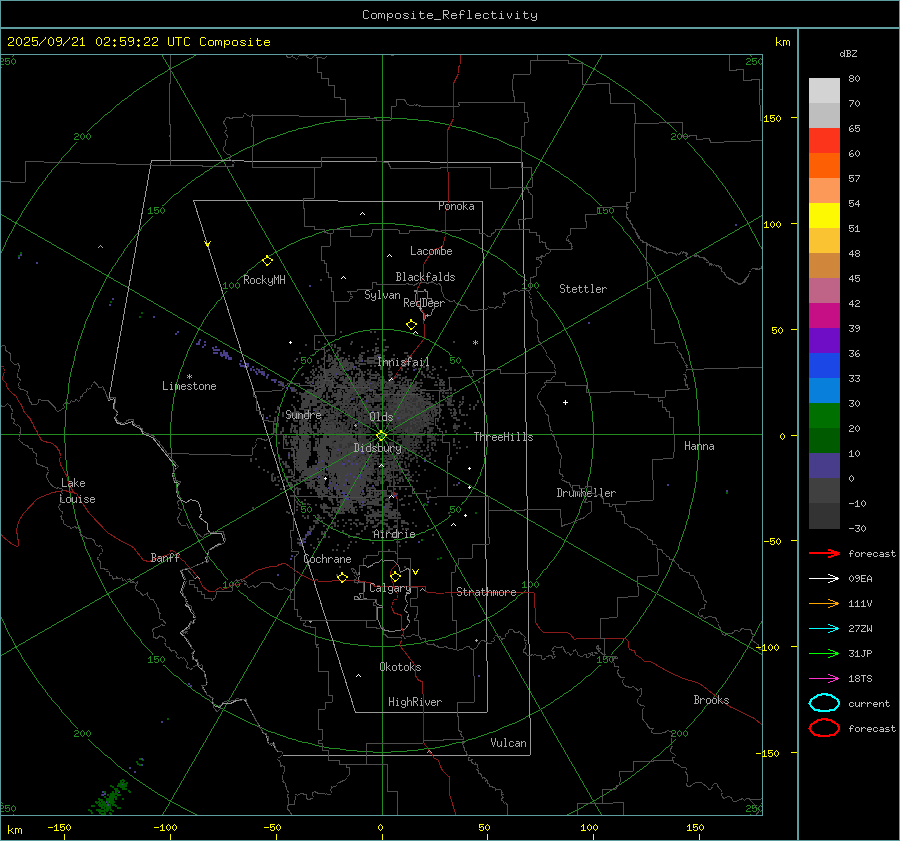Click the Stettler town label
The image size is (900, 841).
(x=582, y=289)
